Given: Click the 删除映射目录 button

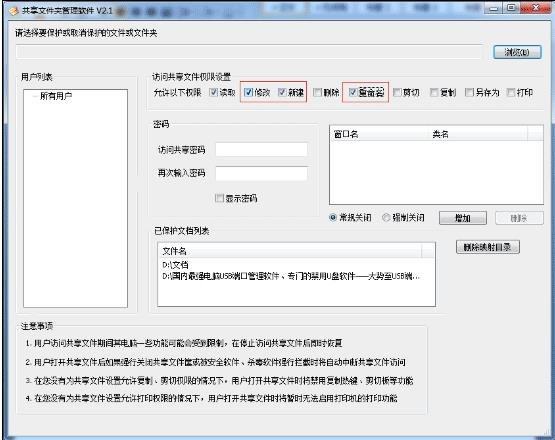Looking at the screenshot, I should (x=488, y=247).
